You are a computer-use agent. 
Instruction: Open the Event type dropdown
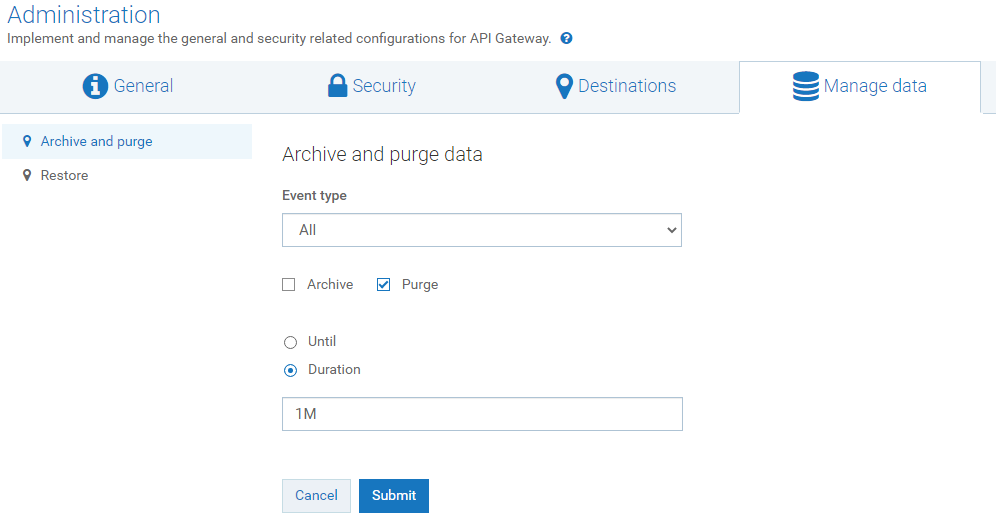[x=481, y=230]
